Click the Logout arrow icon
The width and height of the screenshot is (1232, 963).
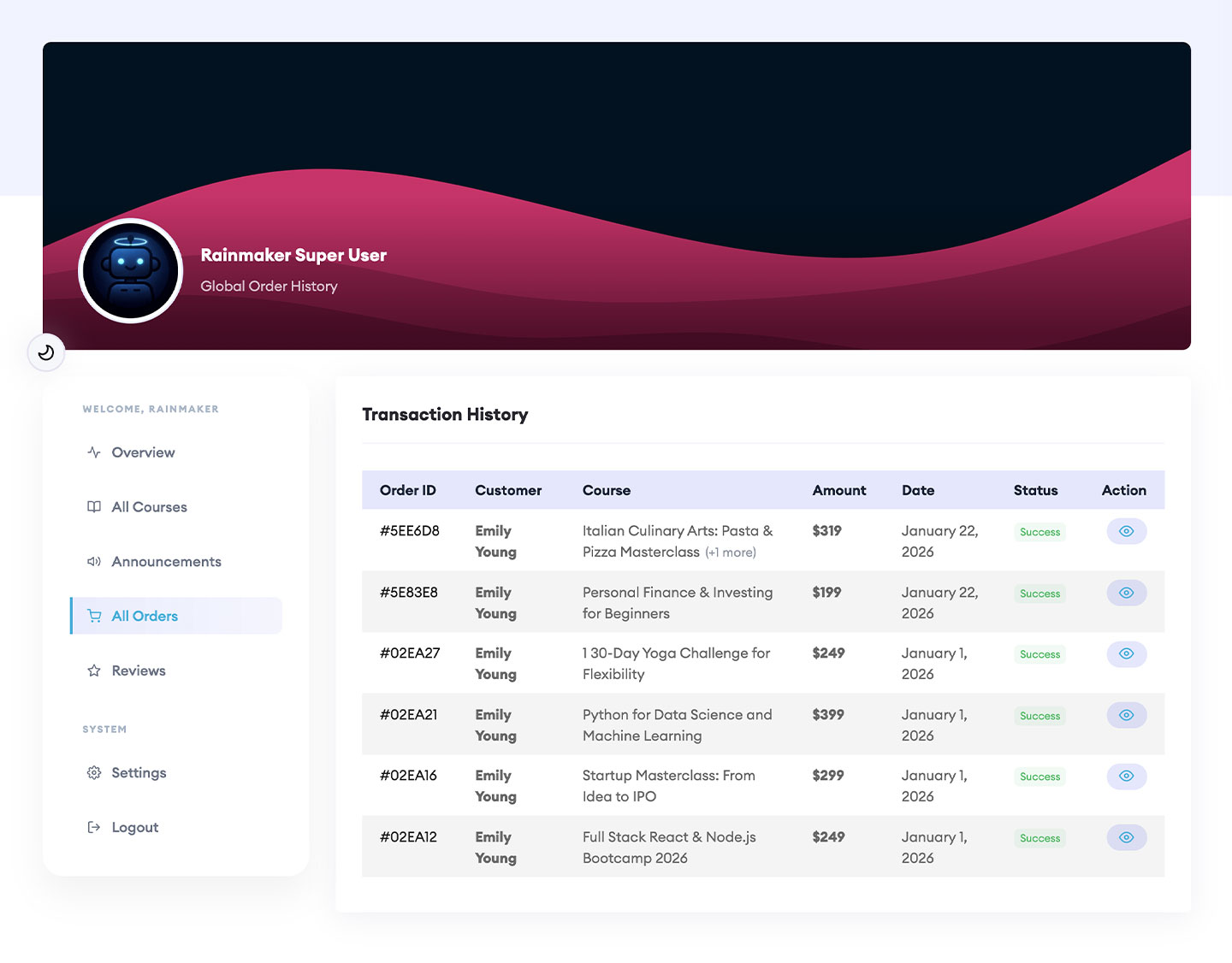(94, 827)
